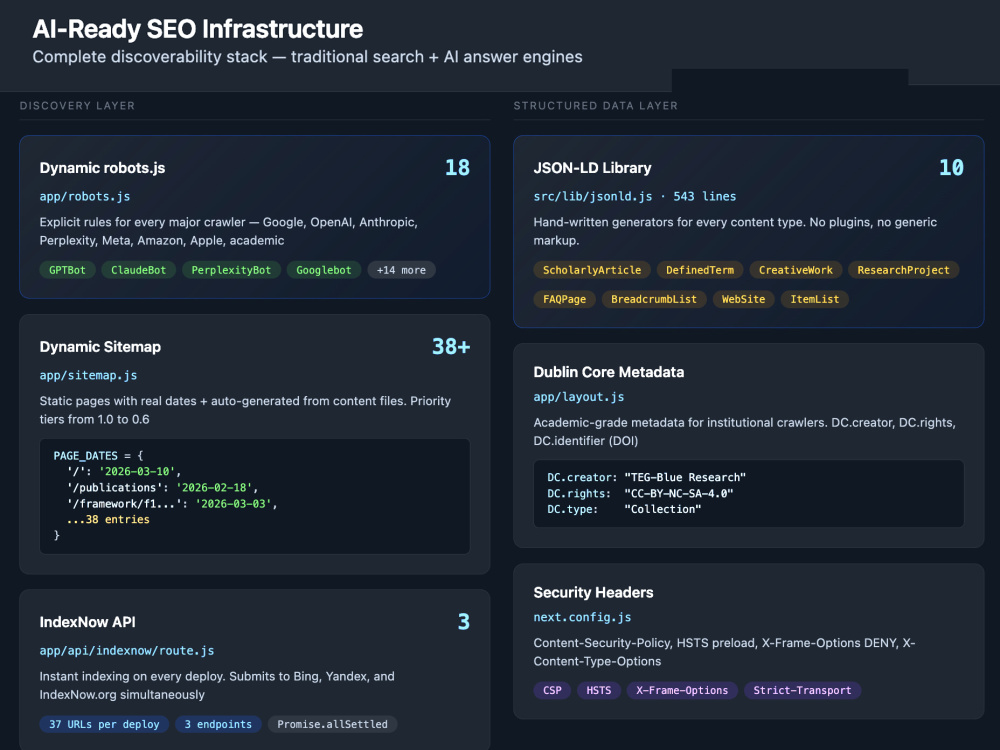Select the ClaudeBot tag
Screen dimensions: 1000x750
pyautogui.click(x=138, y=270)
